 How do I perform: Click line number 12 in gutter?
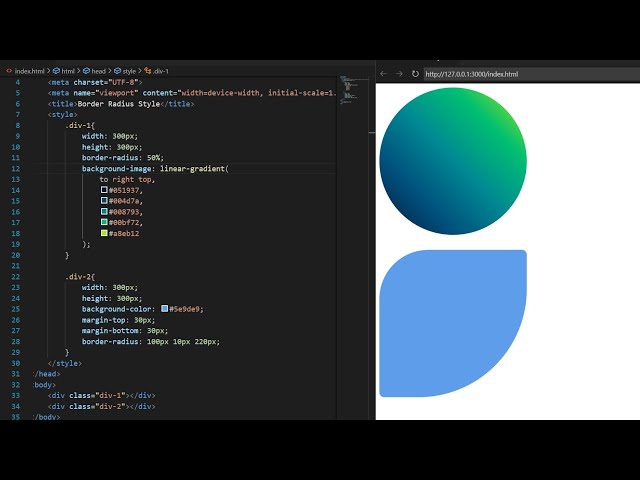coord(16,169)
